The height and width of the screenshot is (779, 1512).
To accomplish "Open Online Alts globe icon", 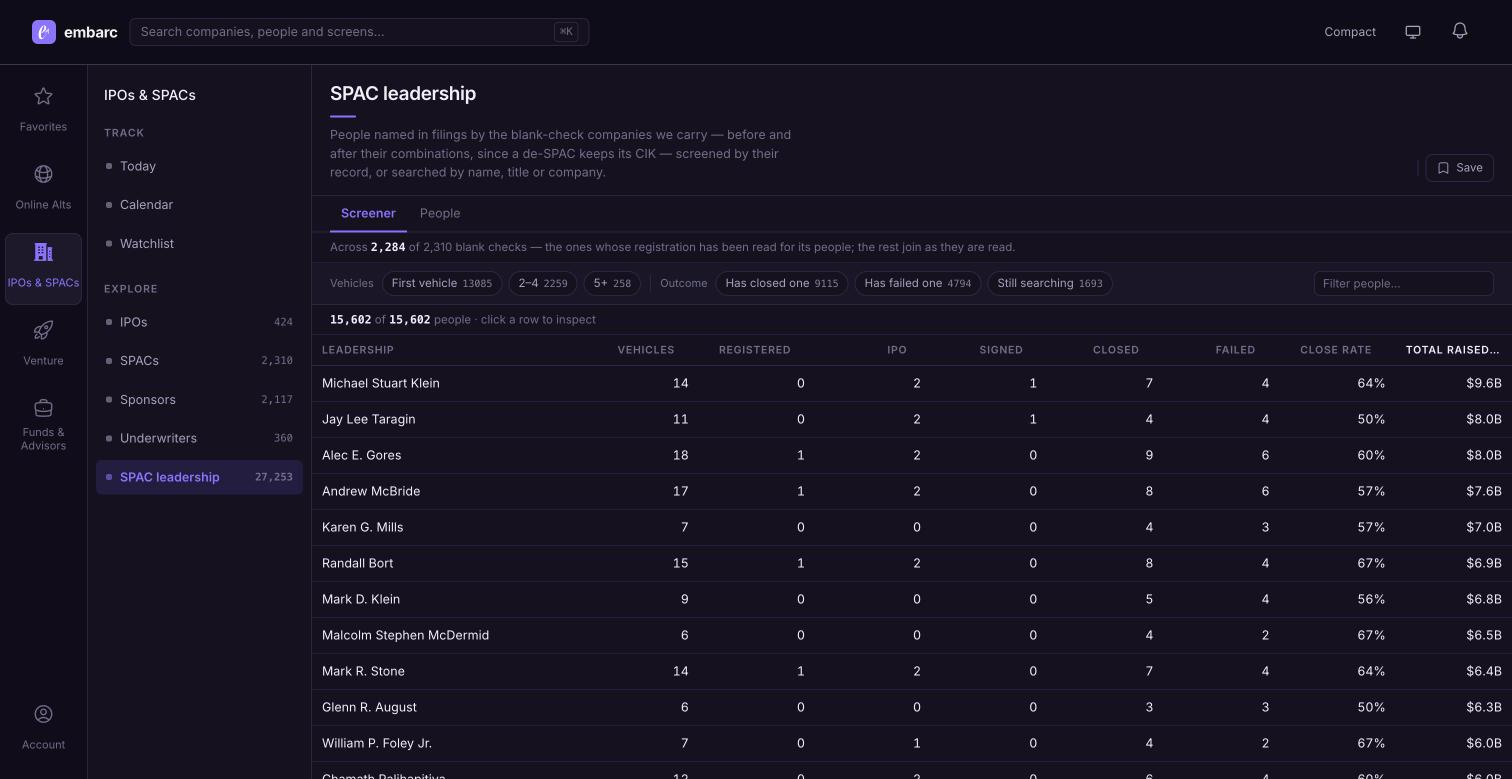I will (x=43, y=174).
